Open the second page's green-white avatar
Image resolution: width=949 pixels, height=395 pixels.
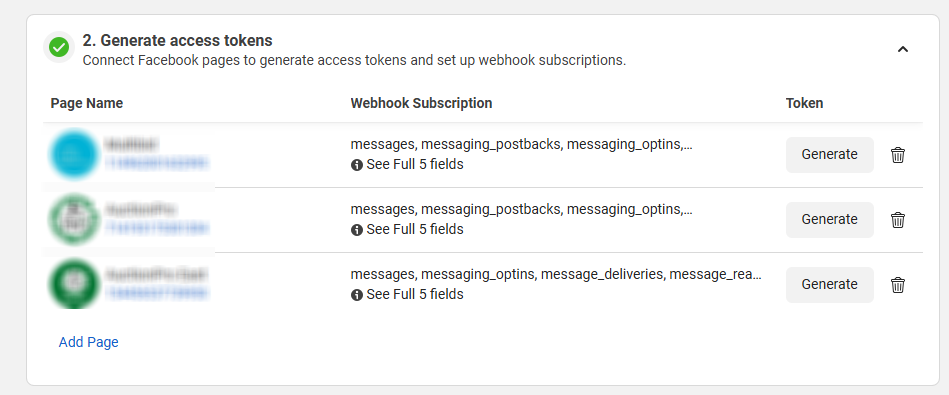pyautogui.click(x=73, y=219)
